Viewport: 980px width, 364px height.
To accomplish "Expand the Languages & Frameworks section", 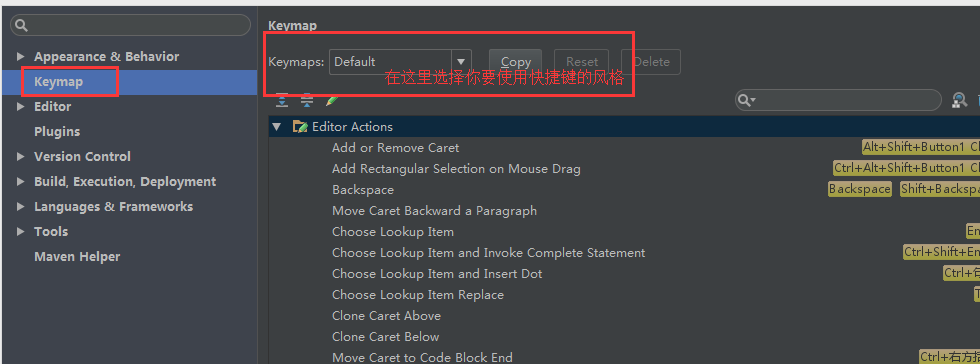I will coord(21,207).
